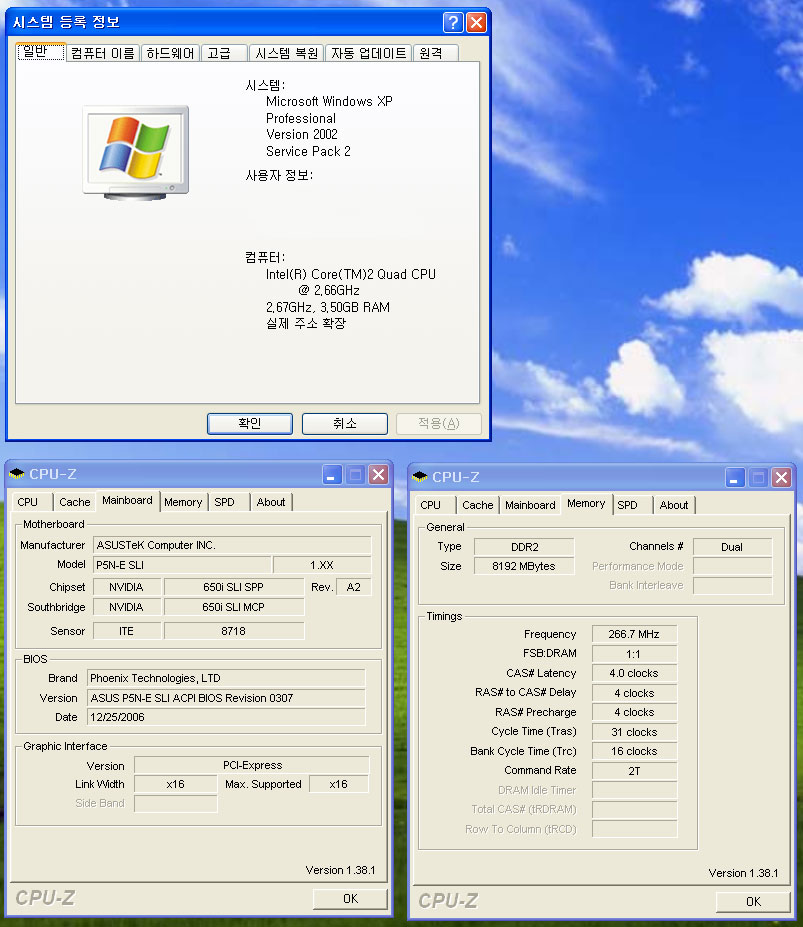Screen dimensions: 803x927
Task: Open the 자동 업데이트 tab
Action: coord(368,53)
